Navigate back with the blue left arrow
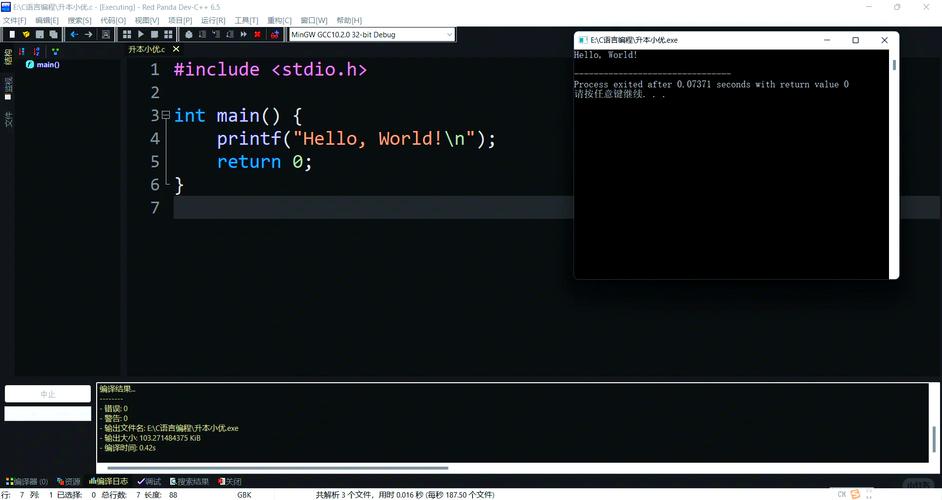This screenshot has width=942, height=500. 74,35
